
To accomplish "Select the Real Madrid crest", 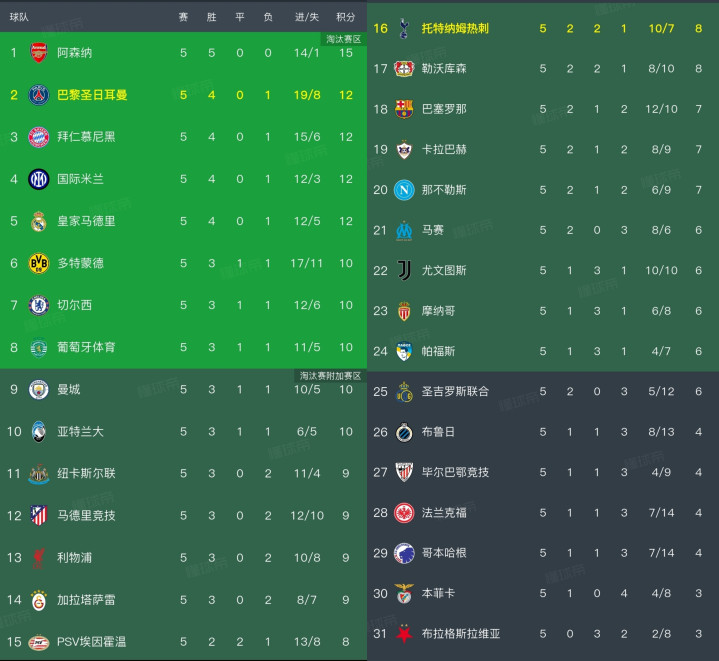I will [x=38, y=221].
